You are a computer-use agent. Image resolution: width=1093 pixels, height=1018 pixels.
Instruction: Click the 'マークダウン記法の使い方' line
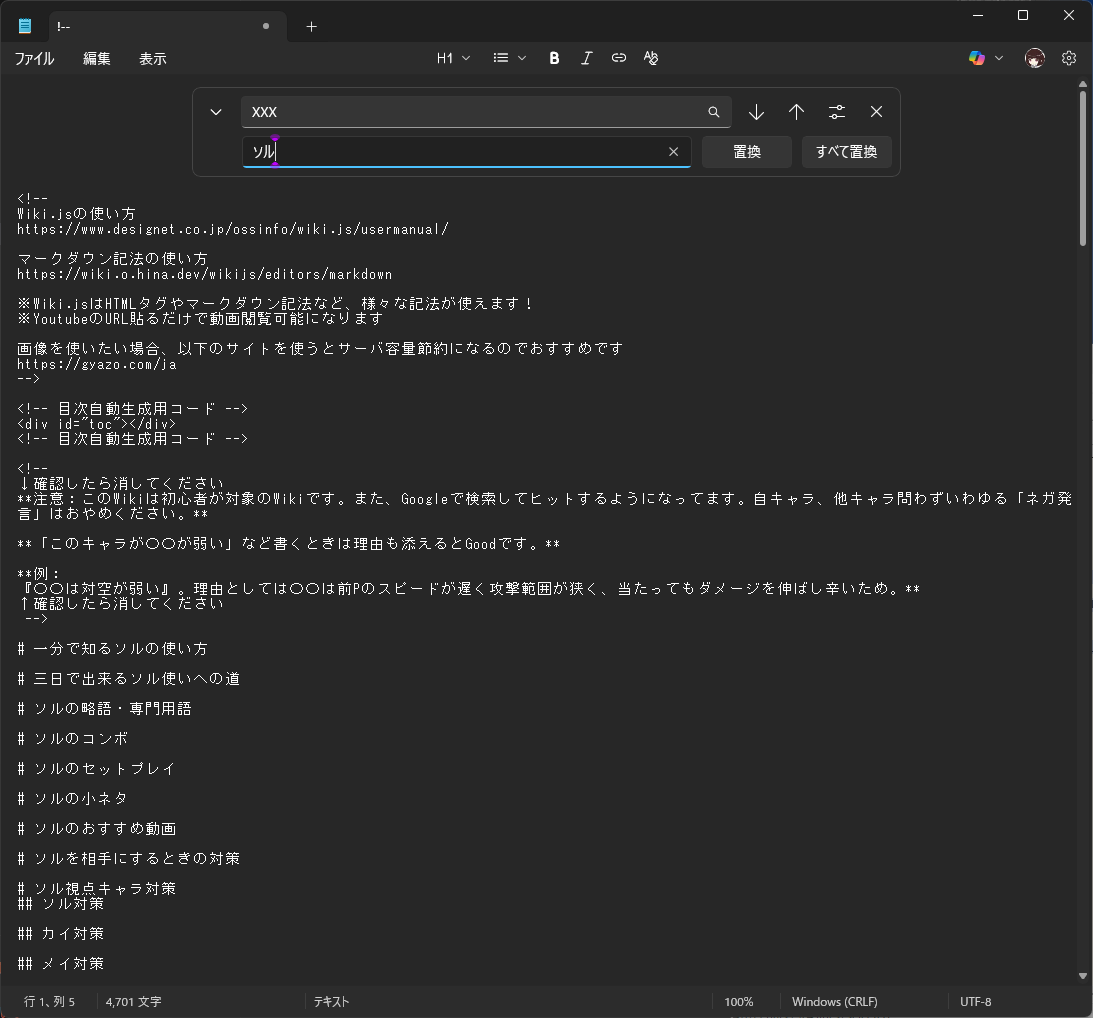tap(112, 259)
